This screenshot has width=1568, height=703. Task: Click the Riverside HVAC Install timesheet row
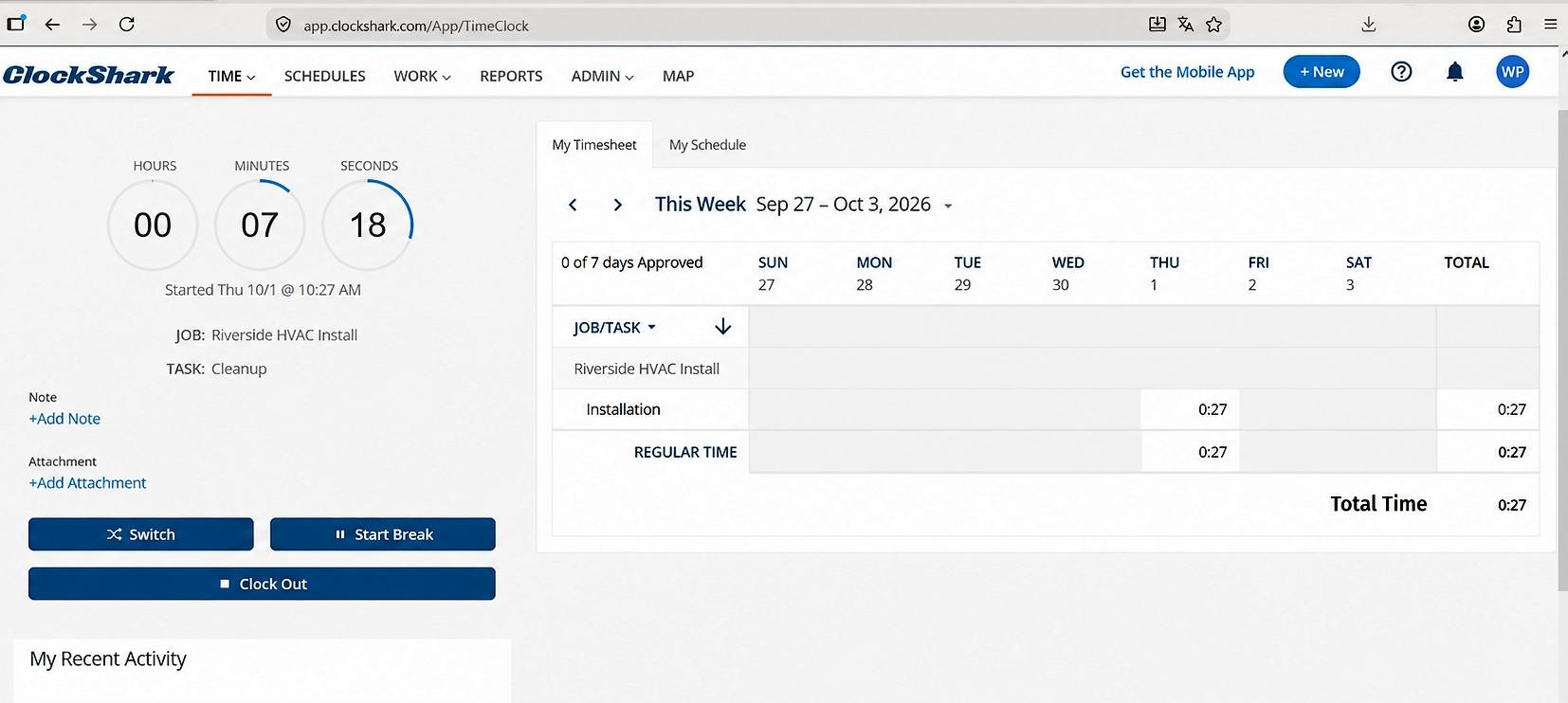(x=1046, y=369)
